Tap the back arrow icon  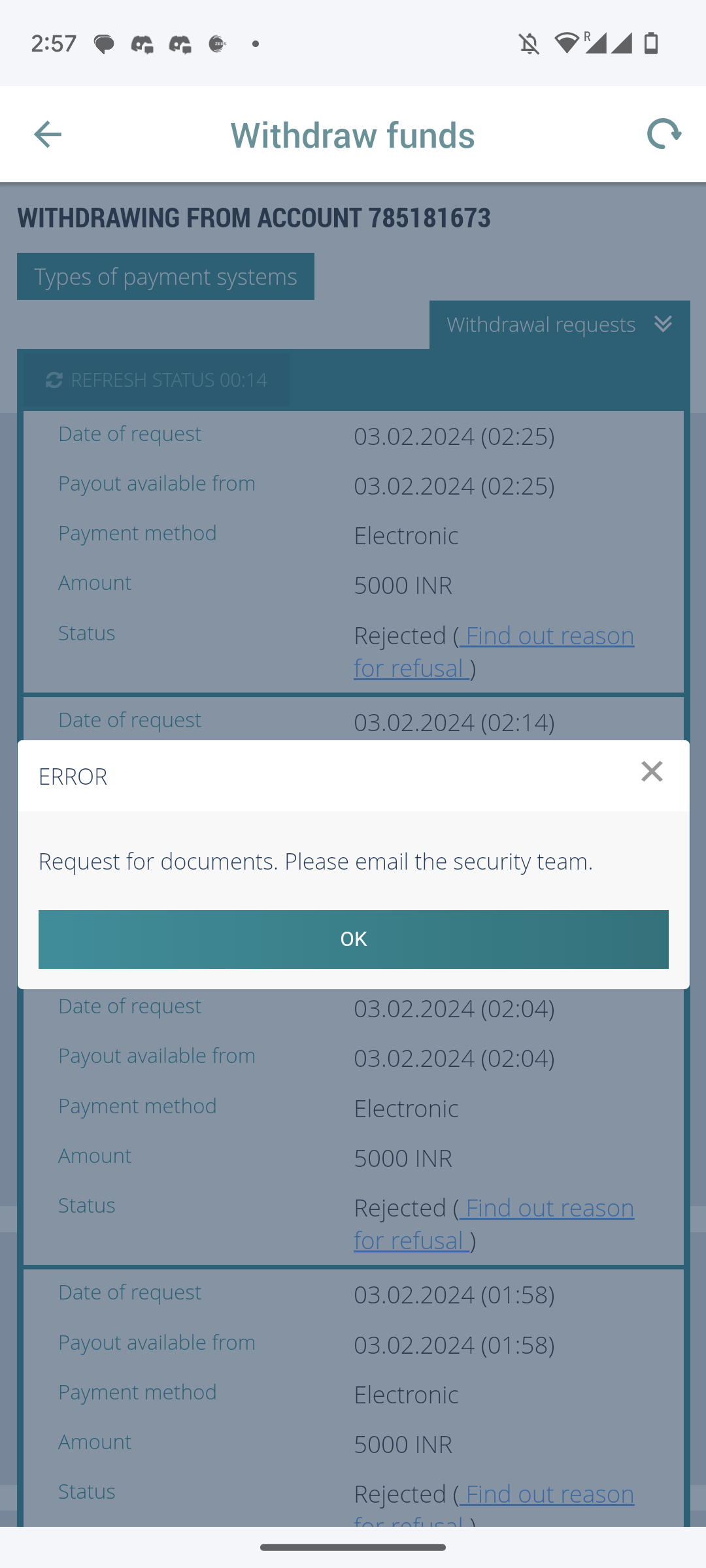[x=47, y=135]
